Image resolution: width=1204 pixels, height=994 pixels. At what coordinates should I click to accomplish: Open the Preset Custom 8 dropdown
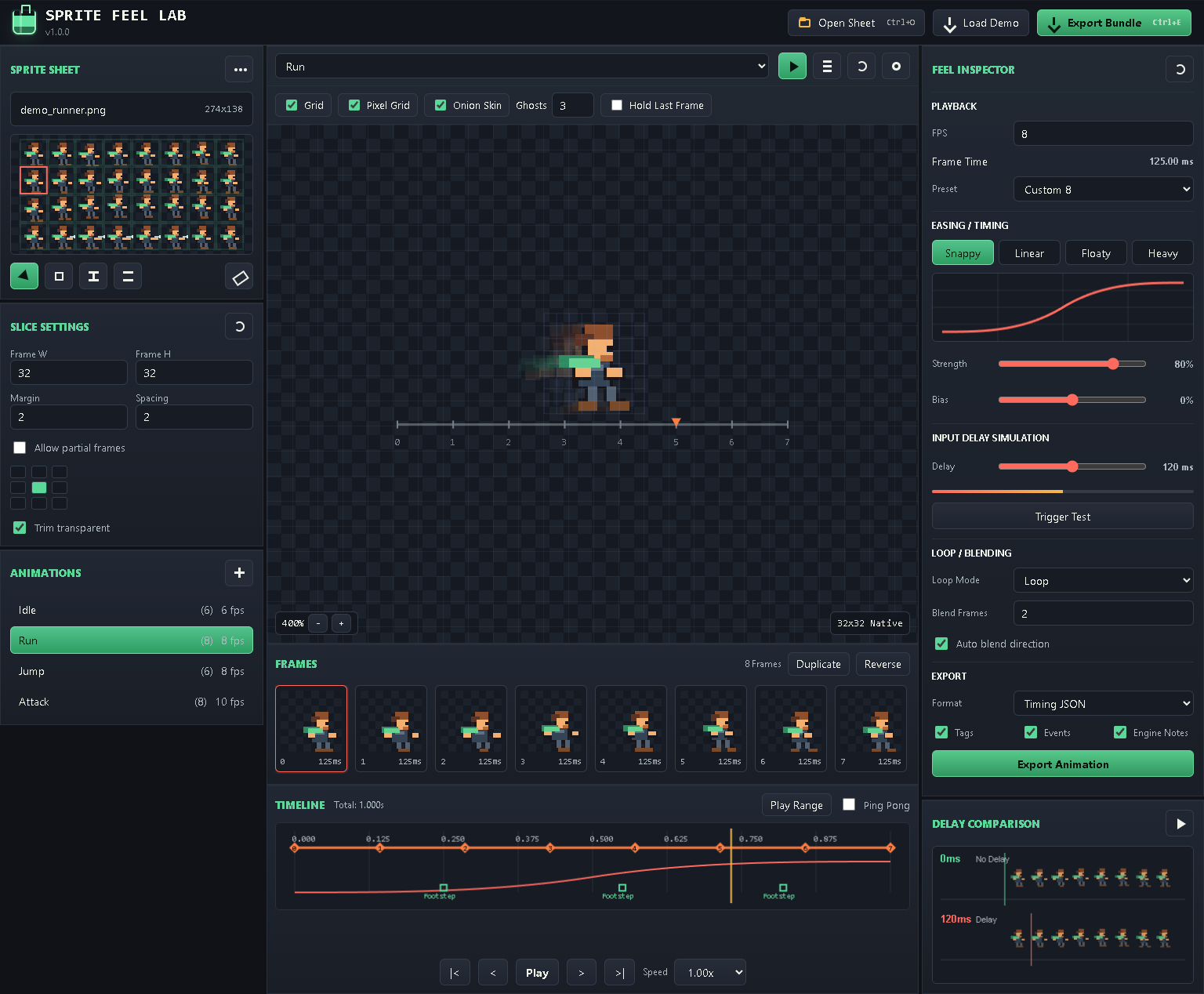[1103, 189]
